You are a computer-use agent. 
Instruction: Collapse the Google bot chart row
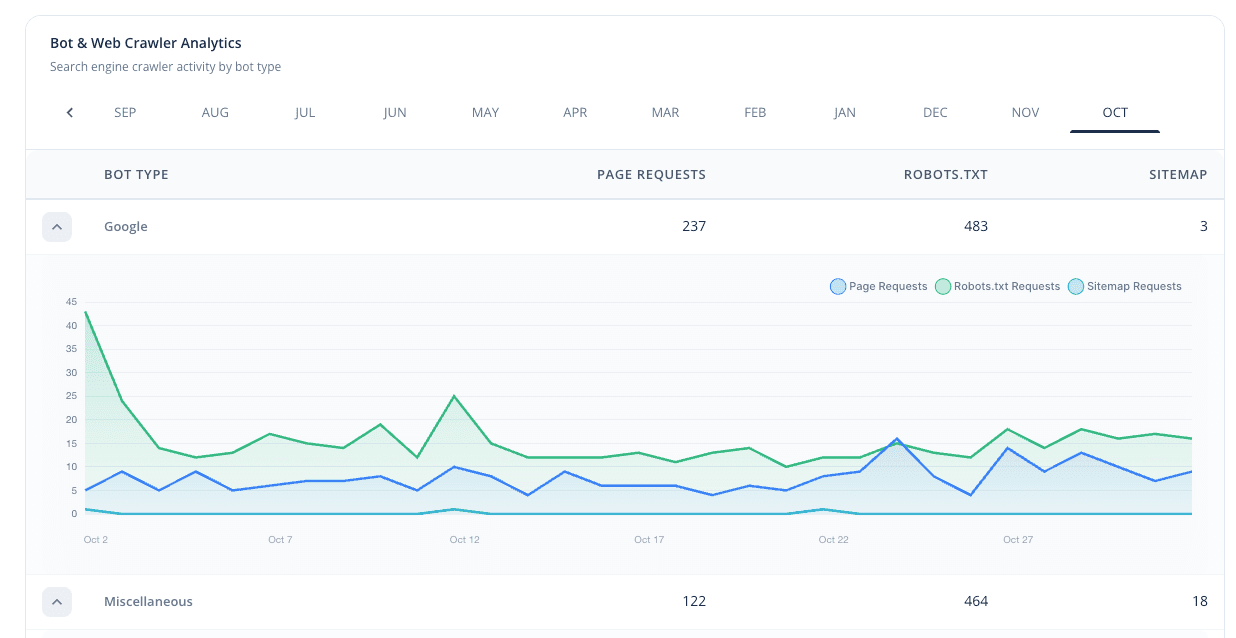(57, 226)
